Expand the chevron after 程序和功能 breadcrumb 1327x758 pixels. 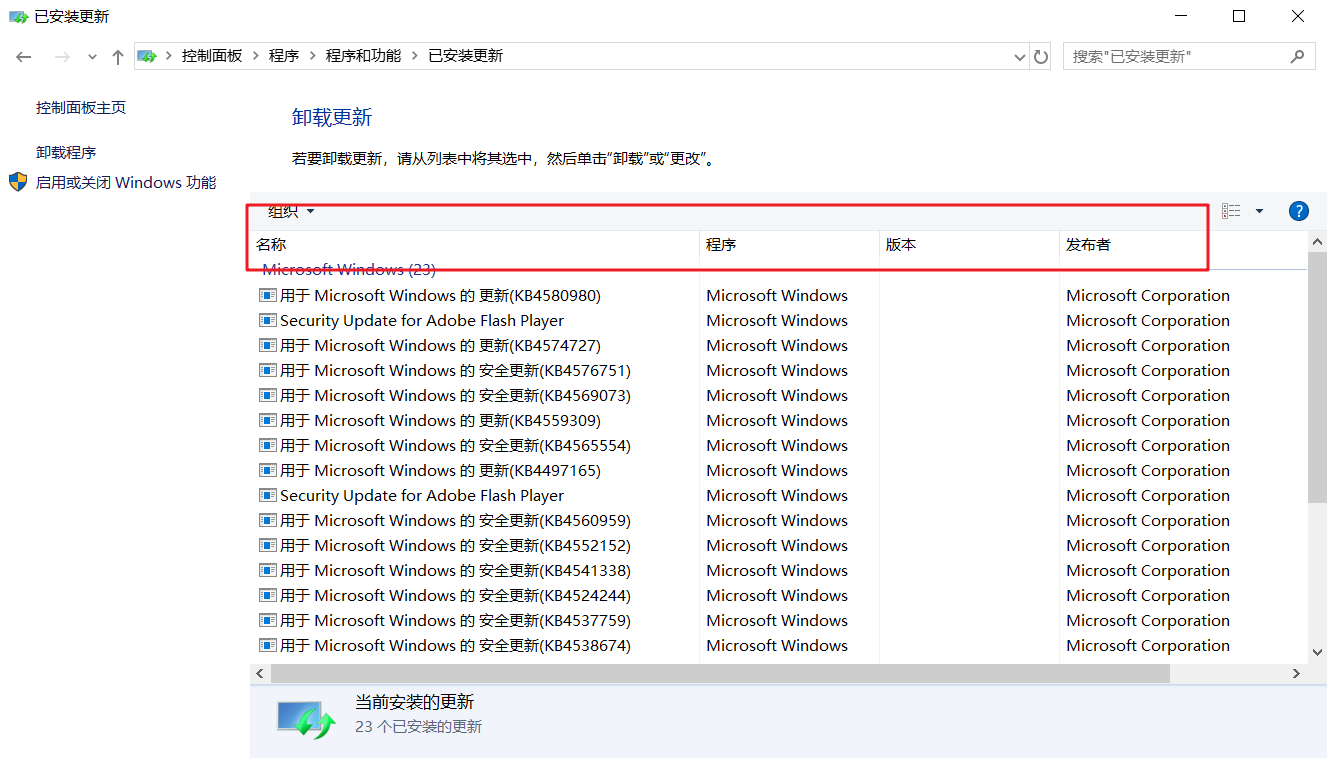pos(414,57)
